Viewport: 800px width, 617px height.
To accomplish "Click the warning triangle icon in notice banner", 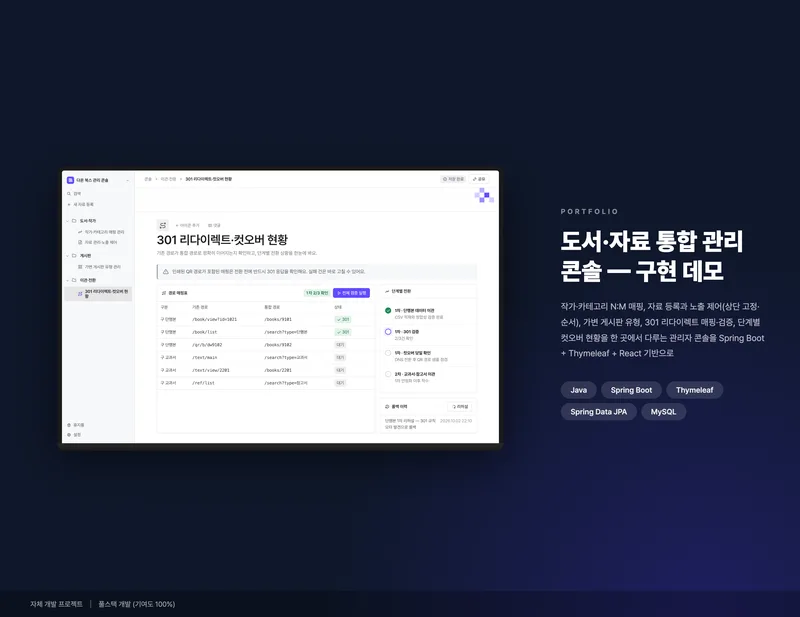I will 166,272.
